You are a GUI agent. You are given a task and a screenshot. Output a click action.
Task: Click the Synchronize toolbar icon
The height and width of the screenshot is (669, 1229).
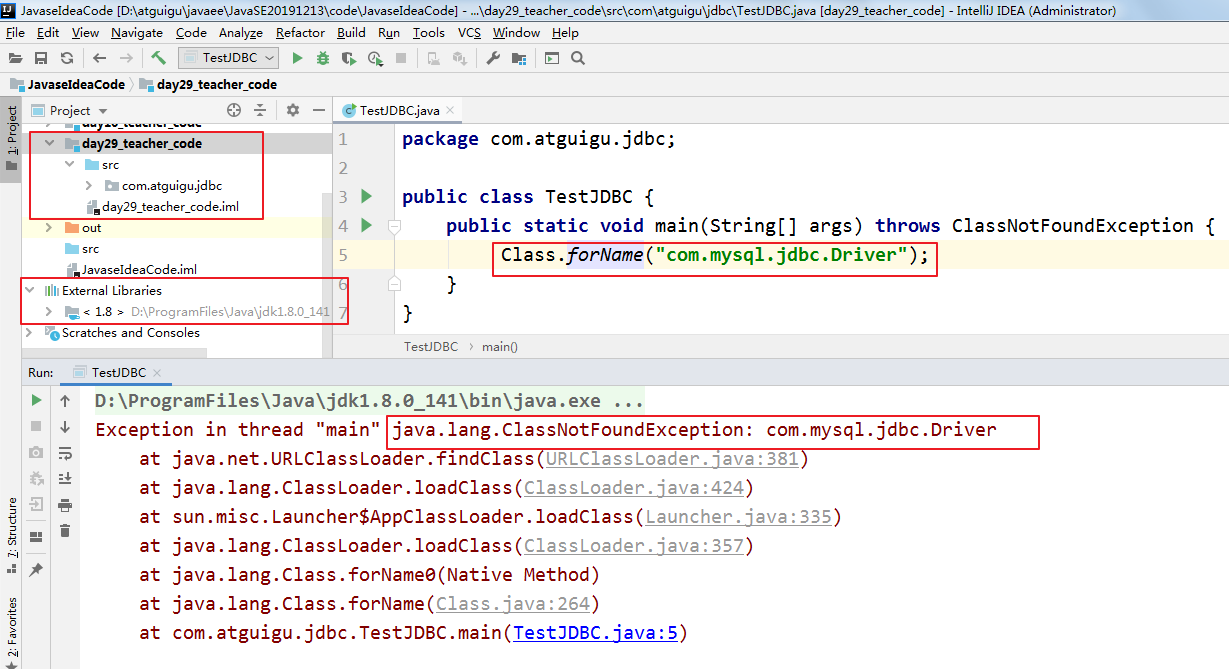(66, 58)
